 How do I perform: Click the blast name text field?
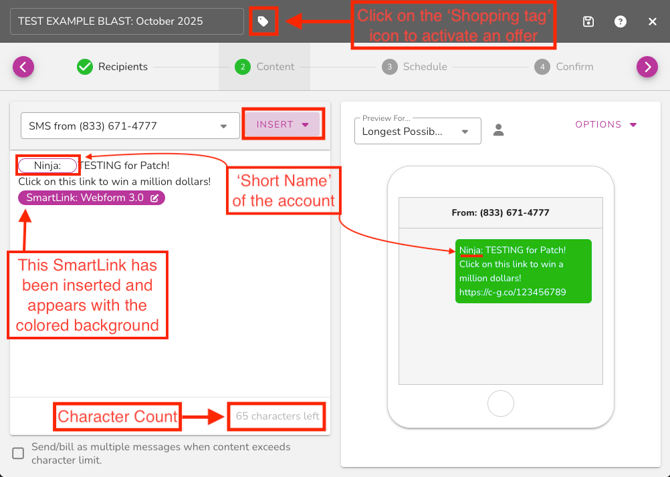pyautogui.click(x=126, y=21)
